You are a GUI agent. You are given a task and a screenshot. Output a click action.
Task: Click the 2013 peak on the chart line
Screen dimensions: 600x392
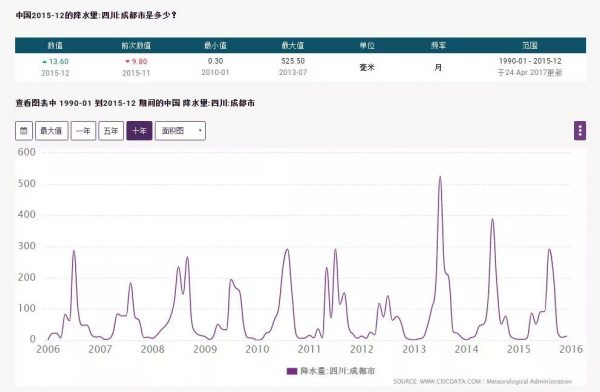coord(440,177)
